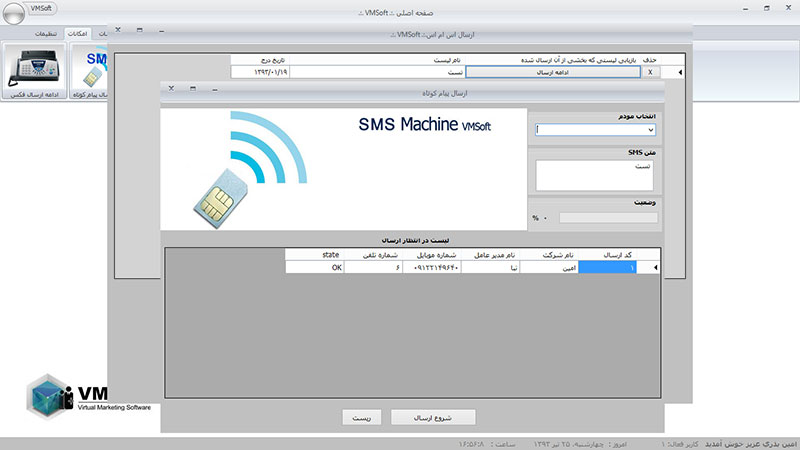The width and height of the screenshot is (800, 450).
Task: Open the modem selection dropdown
Action: click(x=595, y=129)
